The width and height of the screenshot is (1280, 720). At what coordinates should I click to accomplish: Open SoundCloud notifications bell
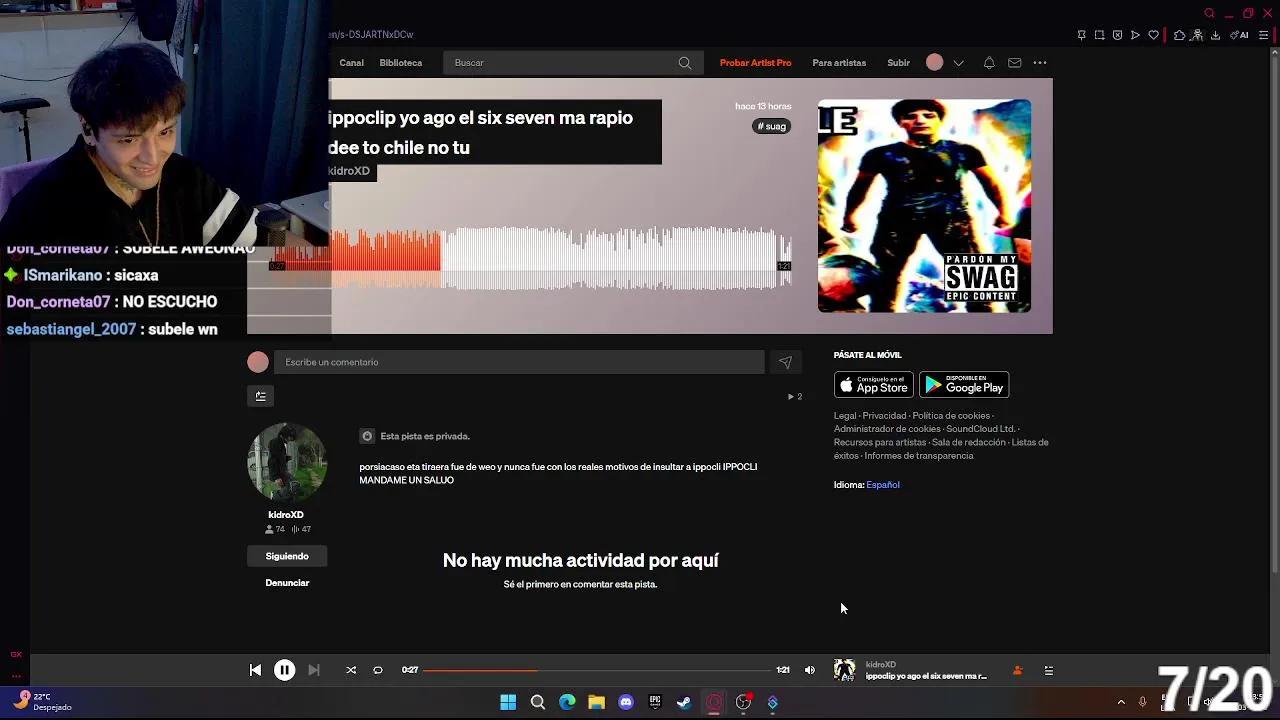point(989,63)
